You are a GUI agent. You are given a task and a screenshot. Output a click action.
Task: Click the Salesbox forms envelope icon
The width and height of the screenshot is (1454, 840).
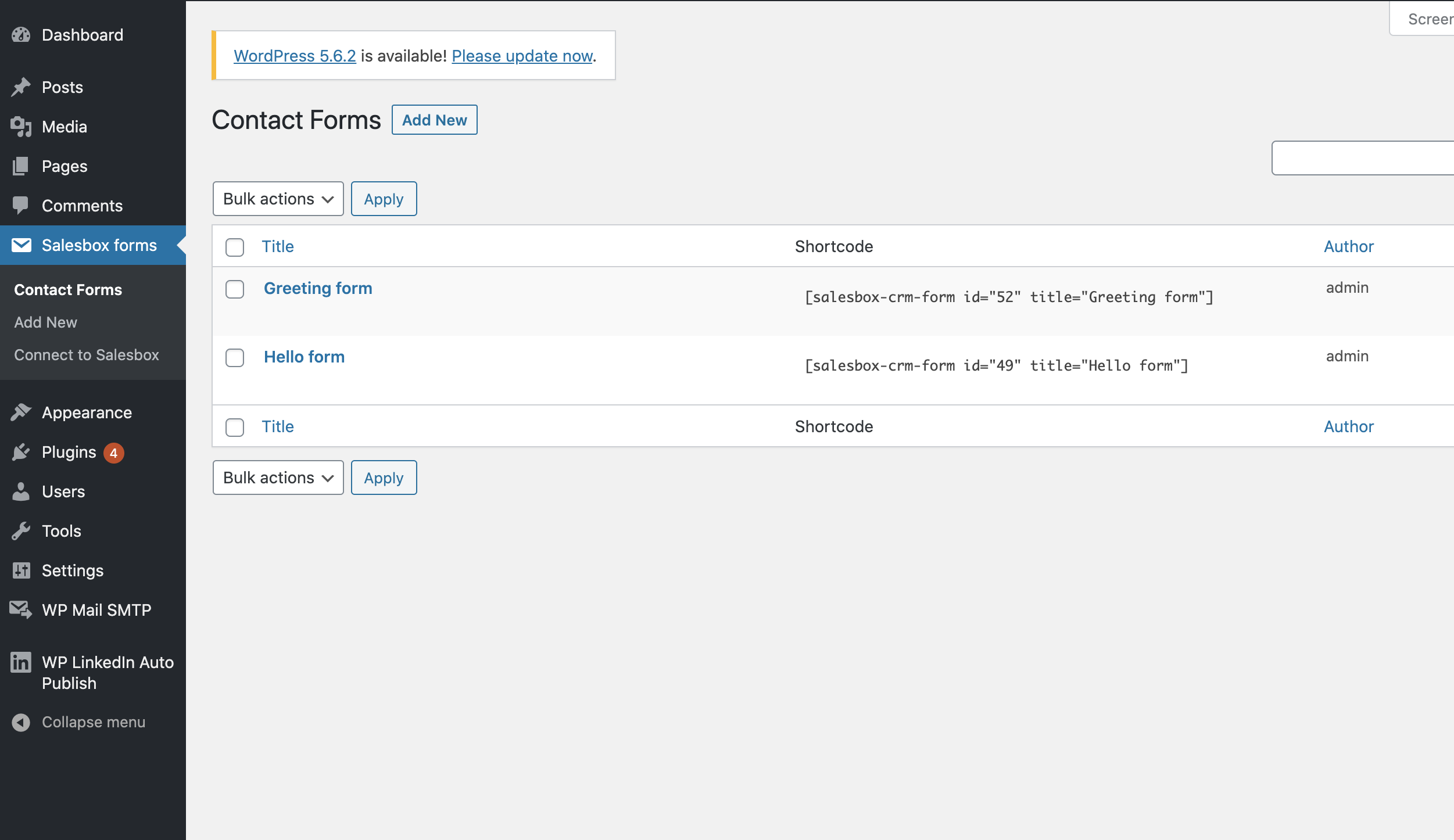coord(21,245)
